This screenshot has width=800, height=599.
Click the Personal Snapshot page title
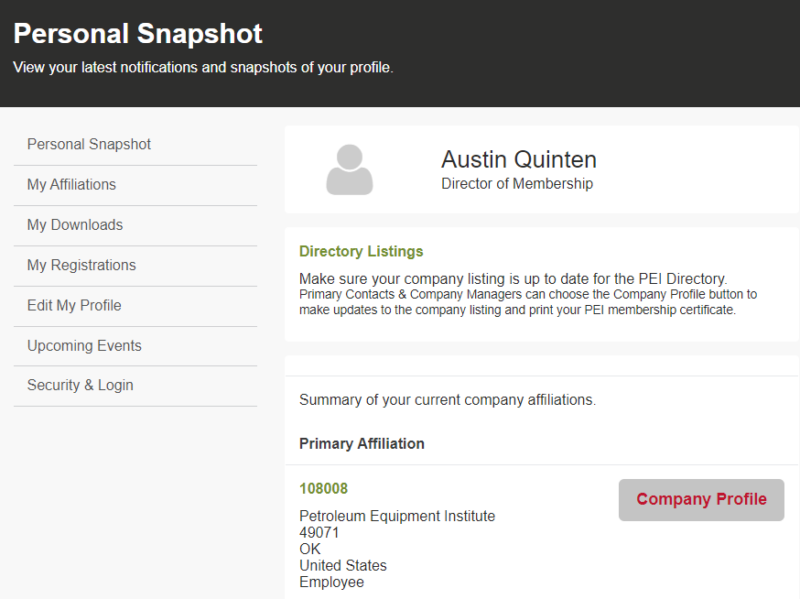[x=138, y=33]
